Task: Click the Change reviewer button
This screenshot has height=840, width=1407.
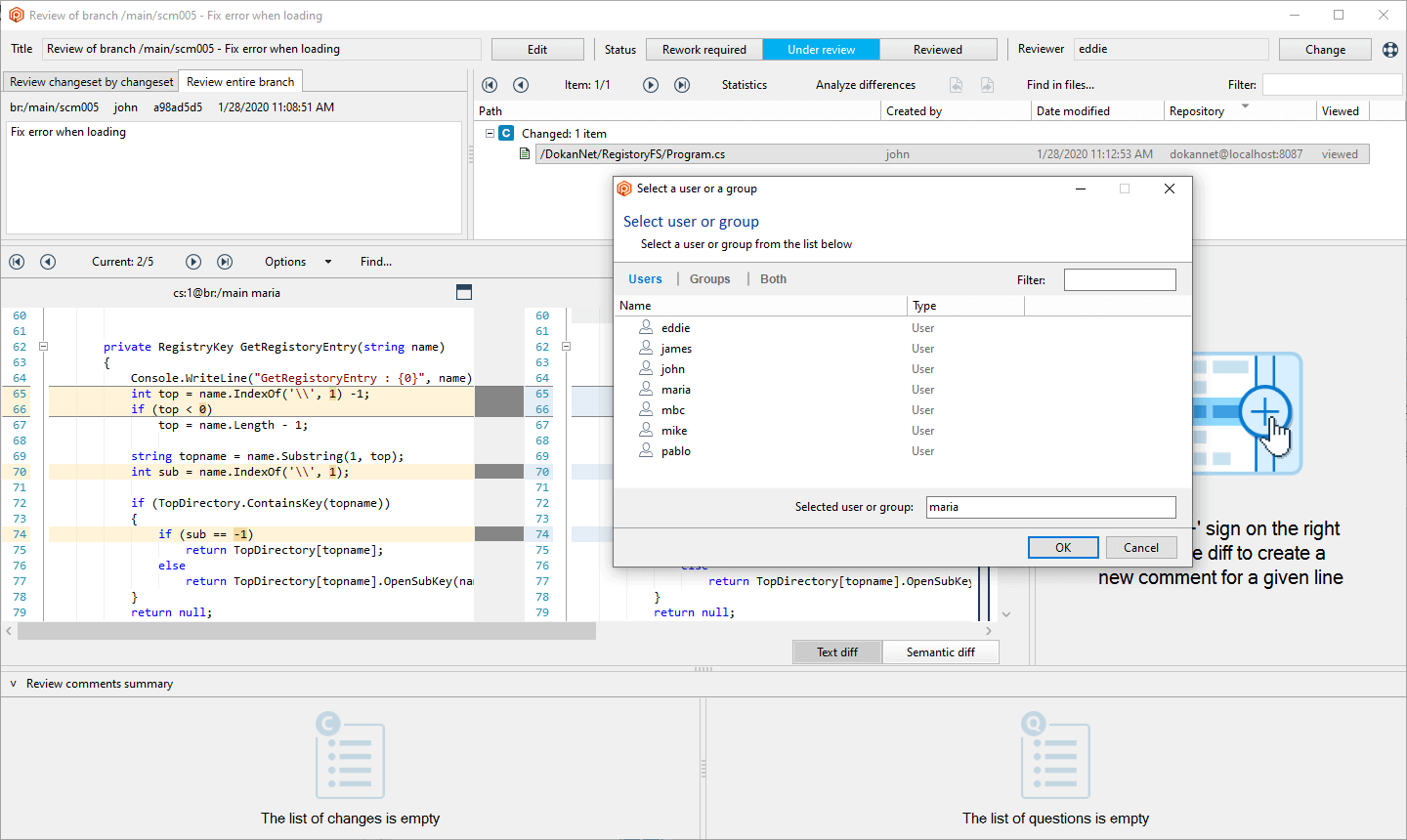Action: (1325, 50)
